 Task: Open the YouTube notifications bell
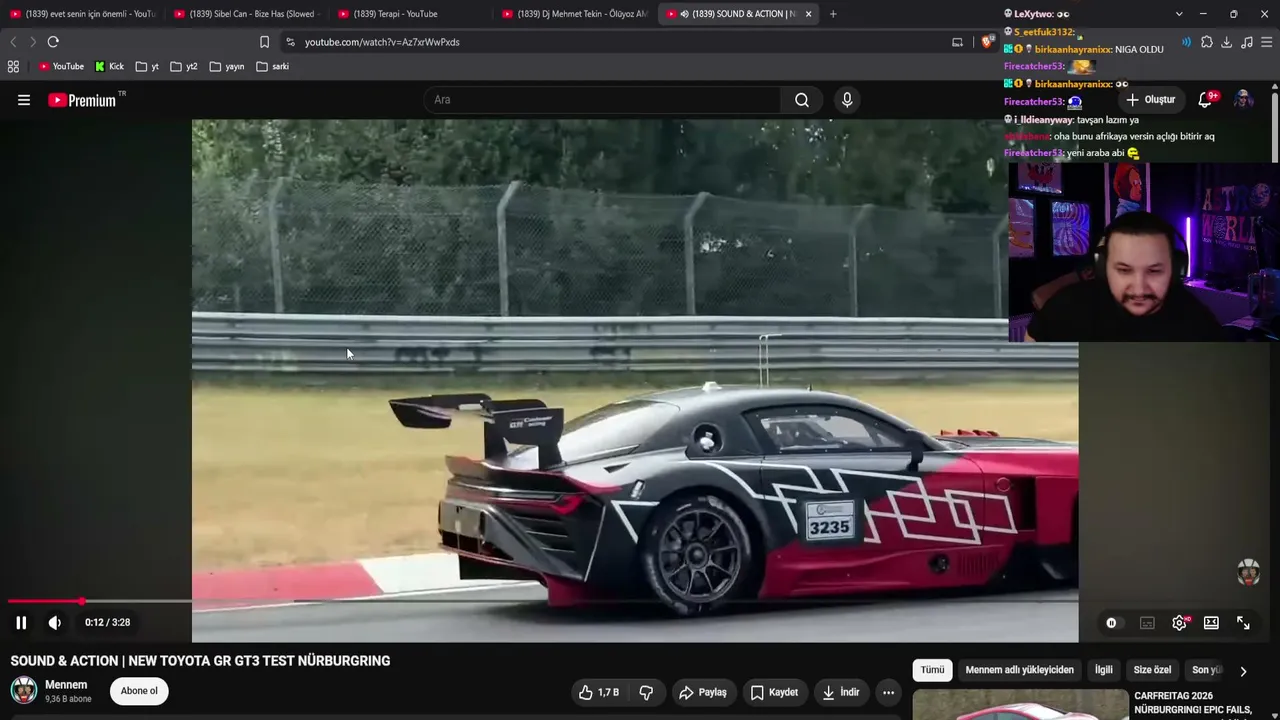(1205, 100)
